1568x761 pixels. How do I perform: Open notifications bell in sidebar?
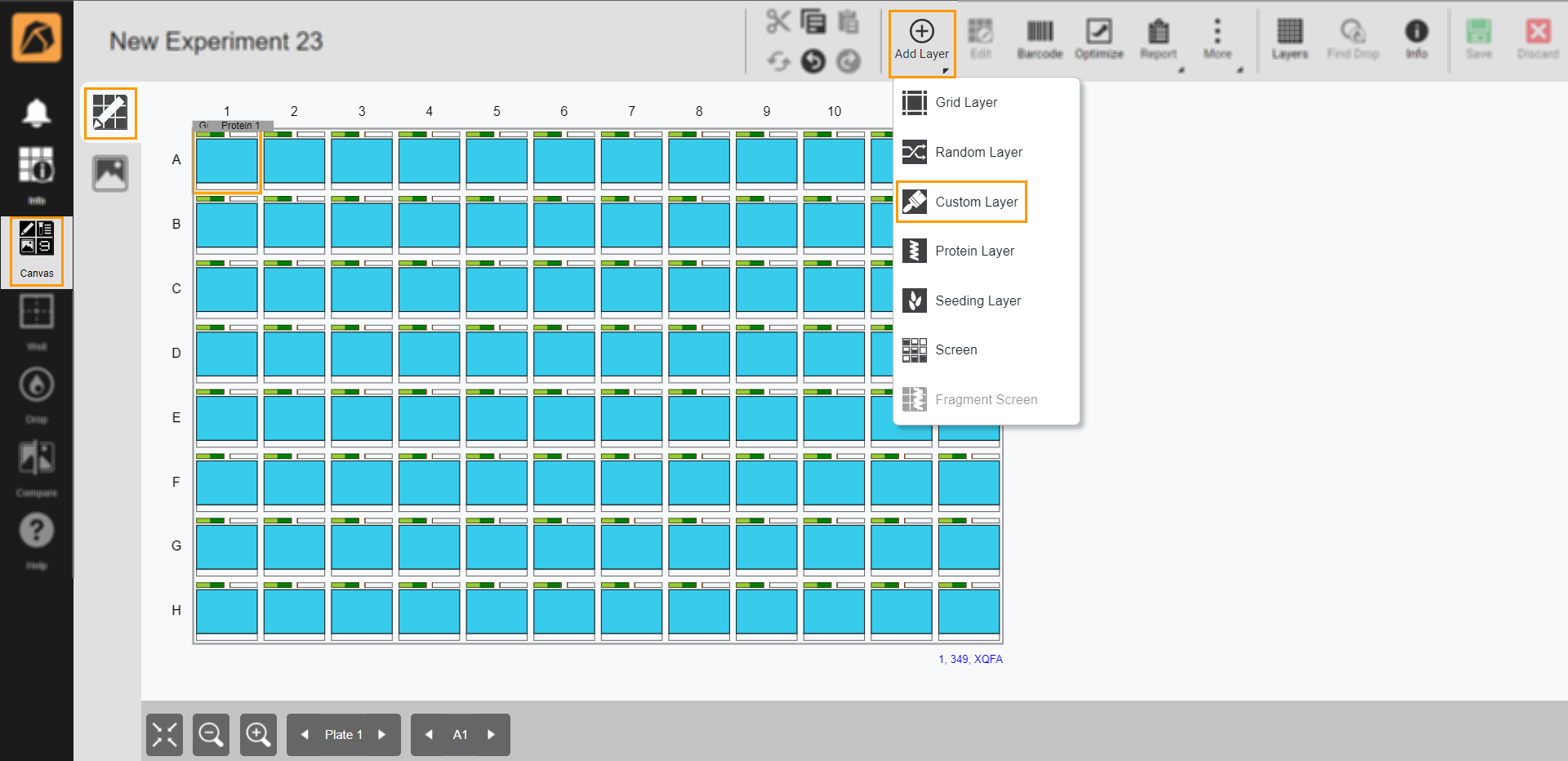(37, 113)
